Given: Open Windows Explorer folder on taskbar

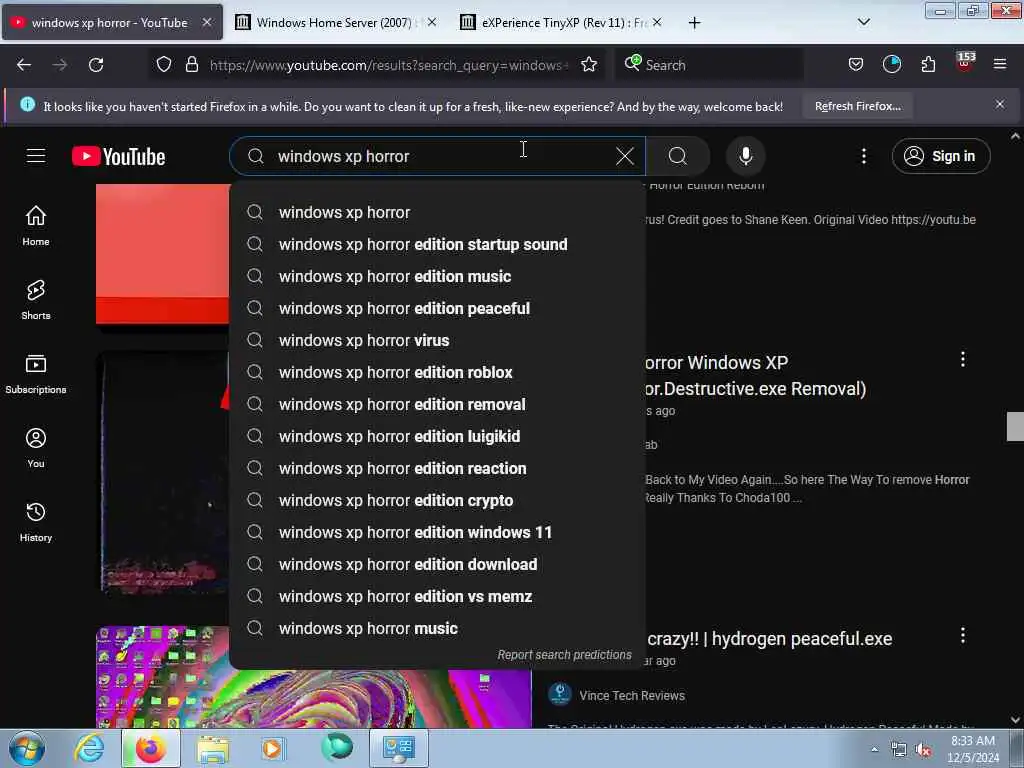Looking at the screenshot, I should (213, 748).
